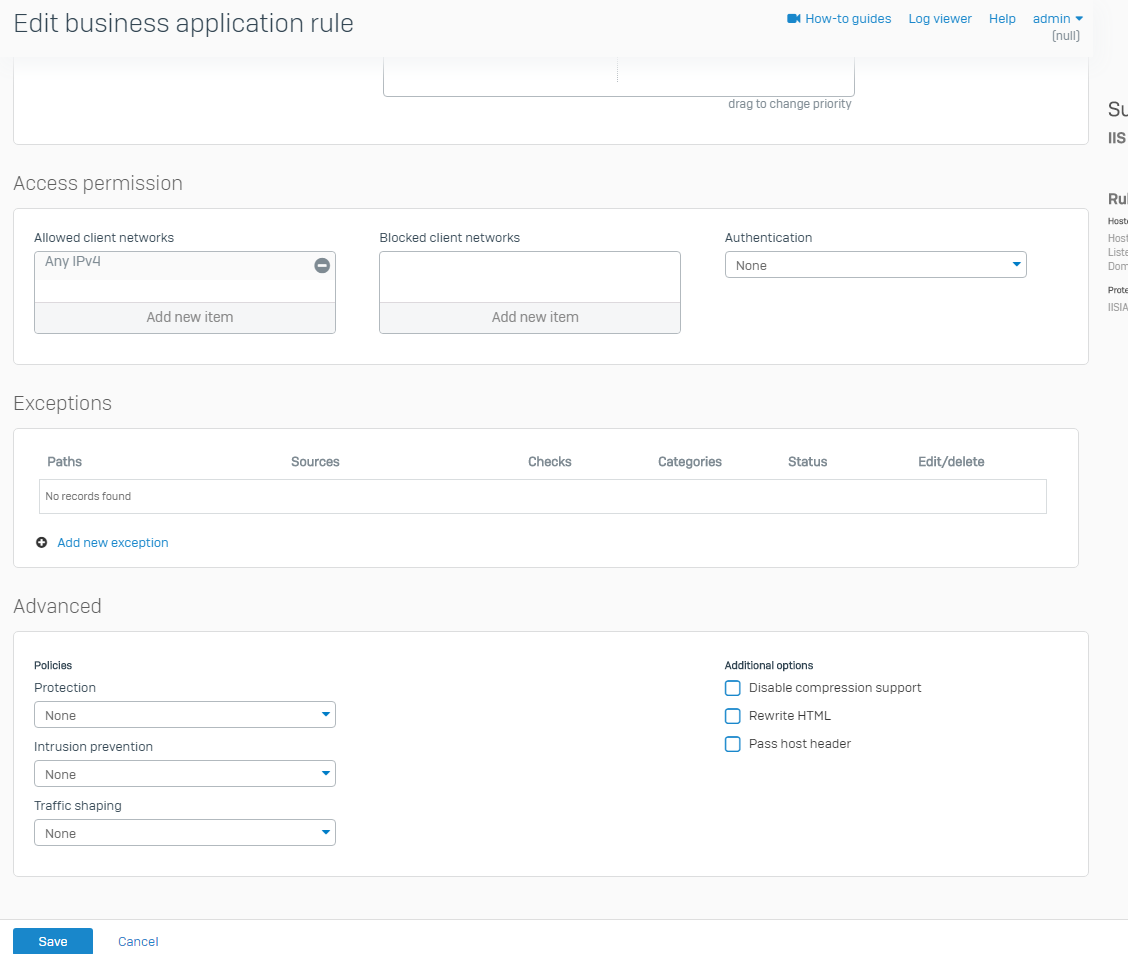The height and width of the screenshot is (954, 1128).
Task: Click the Policies label
Action: click(x=53, y=665)
